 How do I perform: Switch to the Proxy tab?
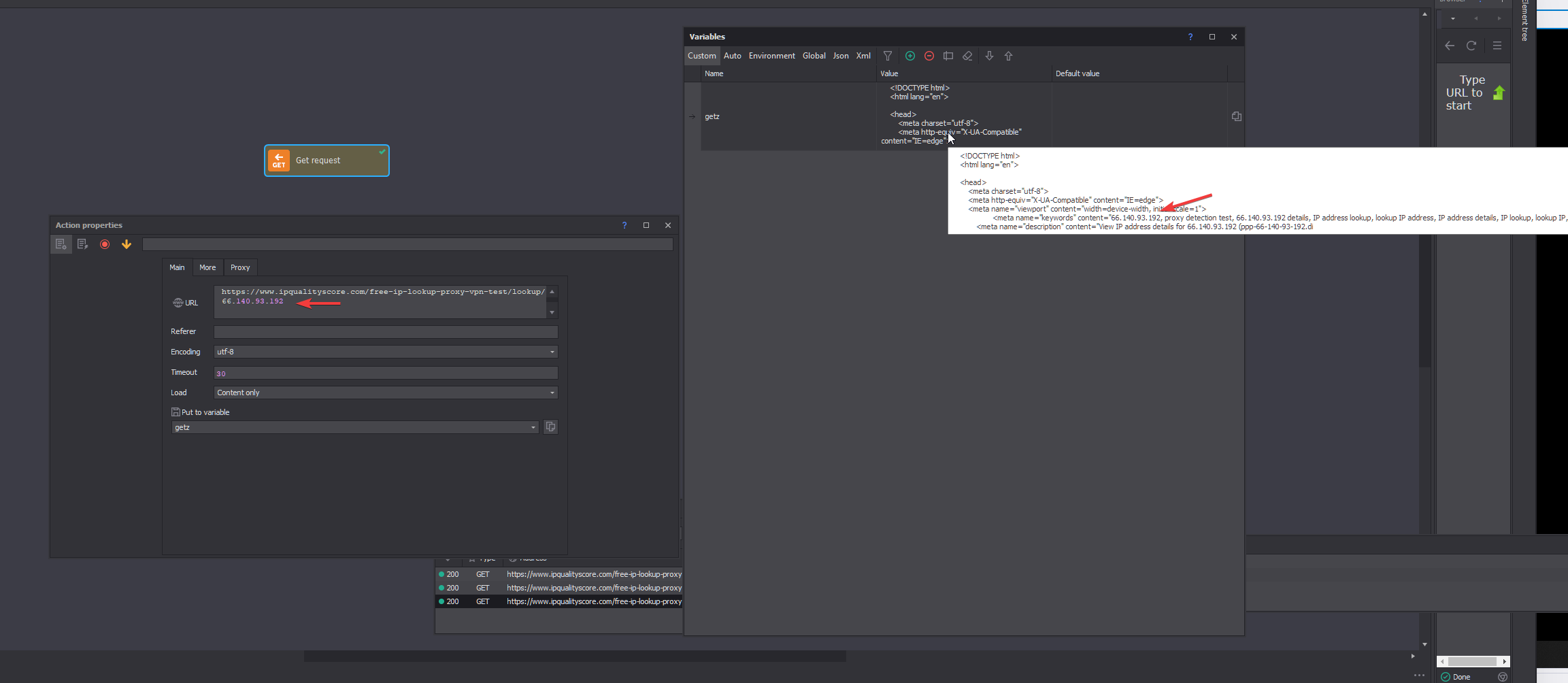point(240,267)
